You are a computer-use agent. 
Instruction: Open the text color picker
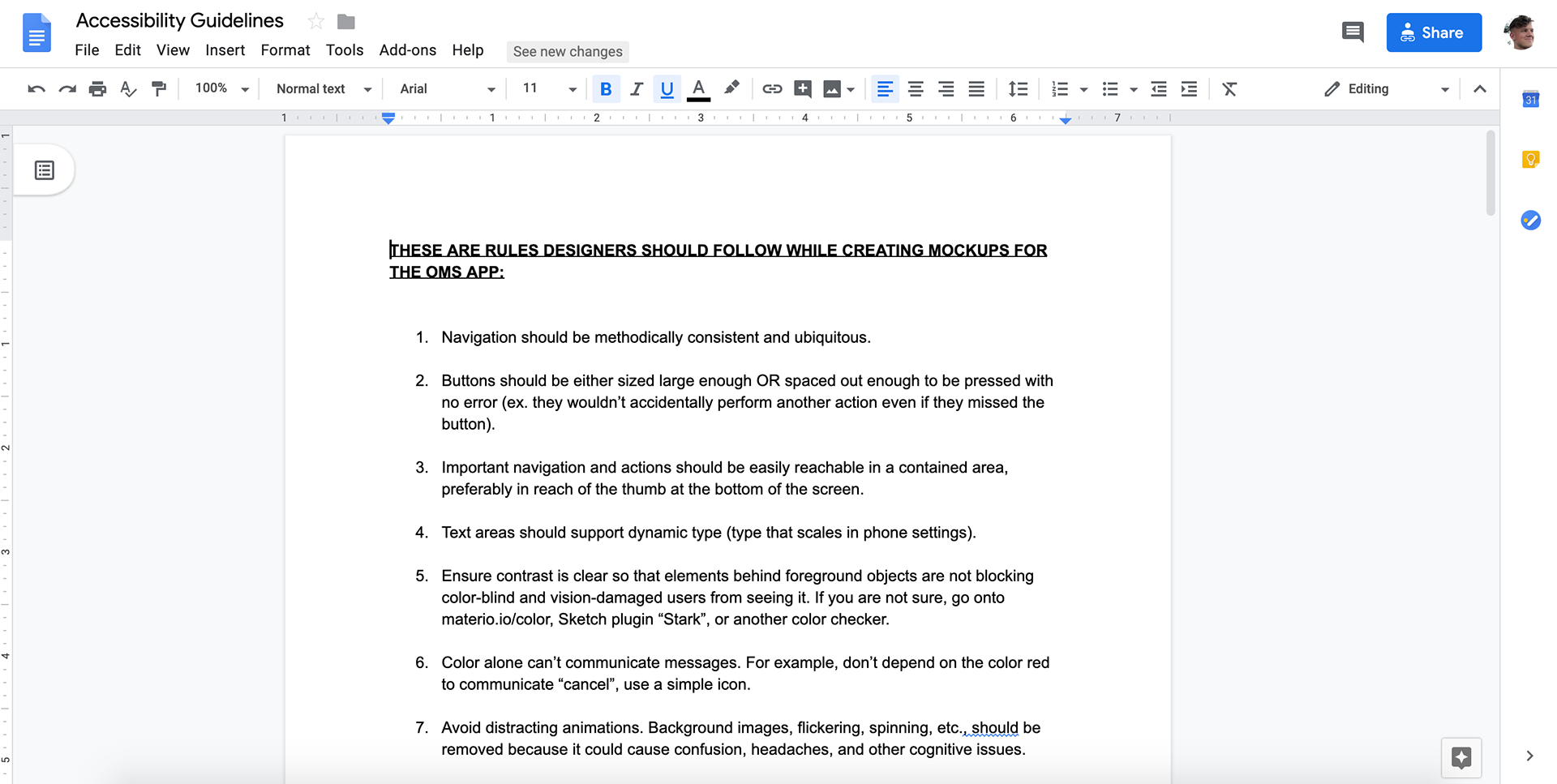[x=698, y=89]
